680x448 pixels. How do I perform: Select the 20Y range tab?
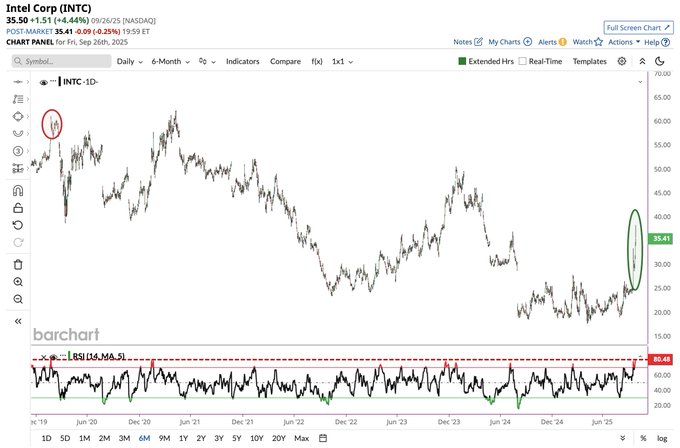pos(279,438)
